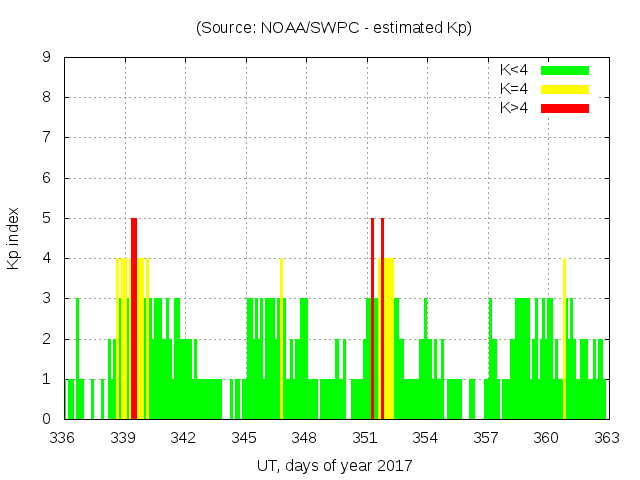Click the yellow K=4 legend swatch
Viewport: 640px width, 480px height.
pos(565,89)
